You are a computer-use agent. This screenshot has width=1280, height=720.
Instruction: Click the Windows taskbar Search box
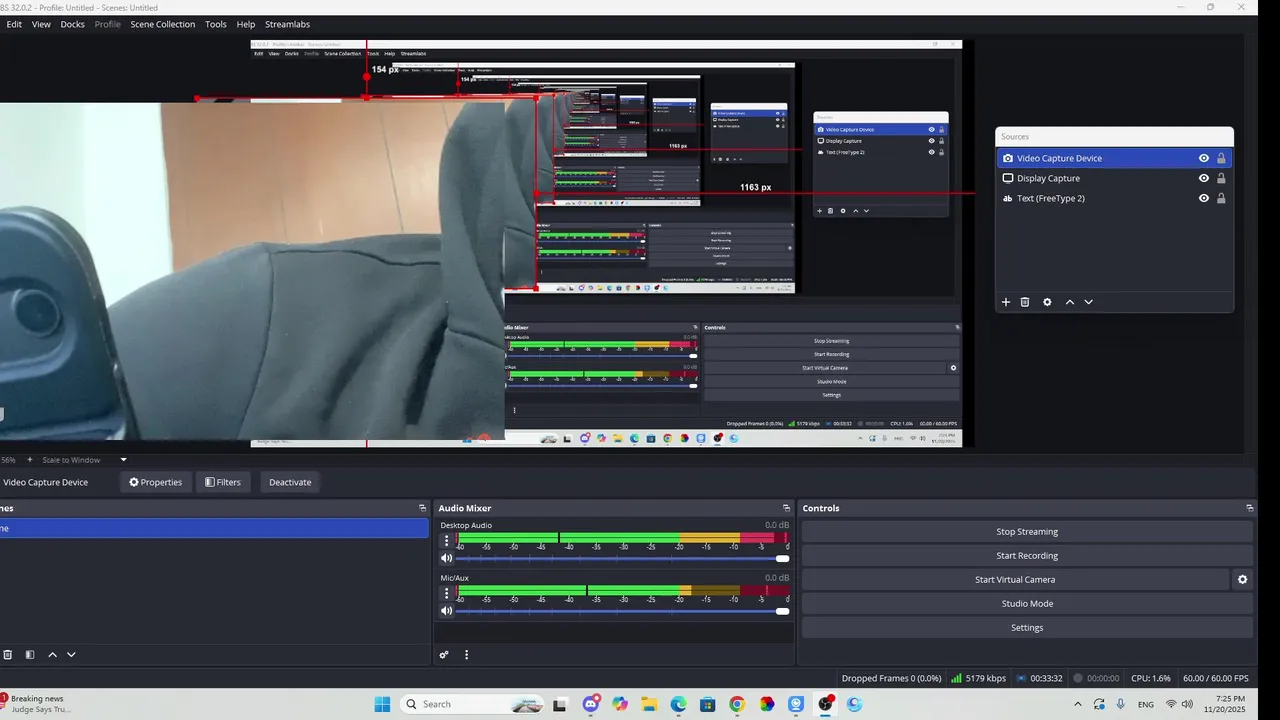point(473,704)
